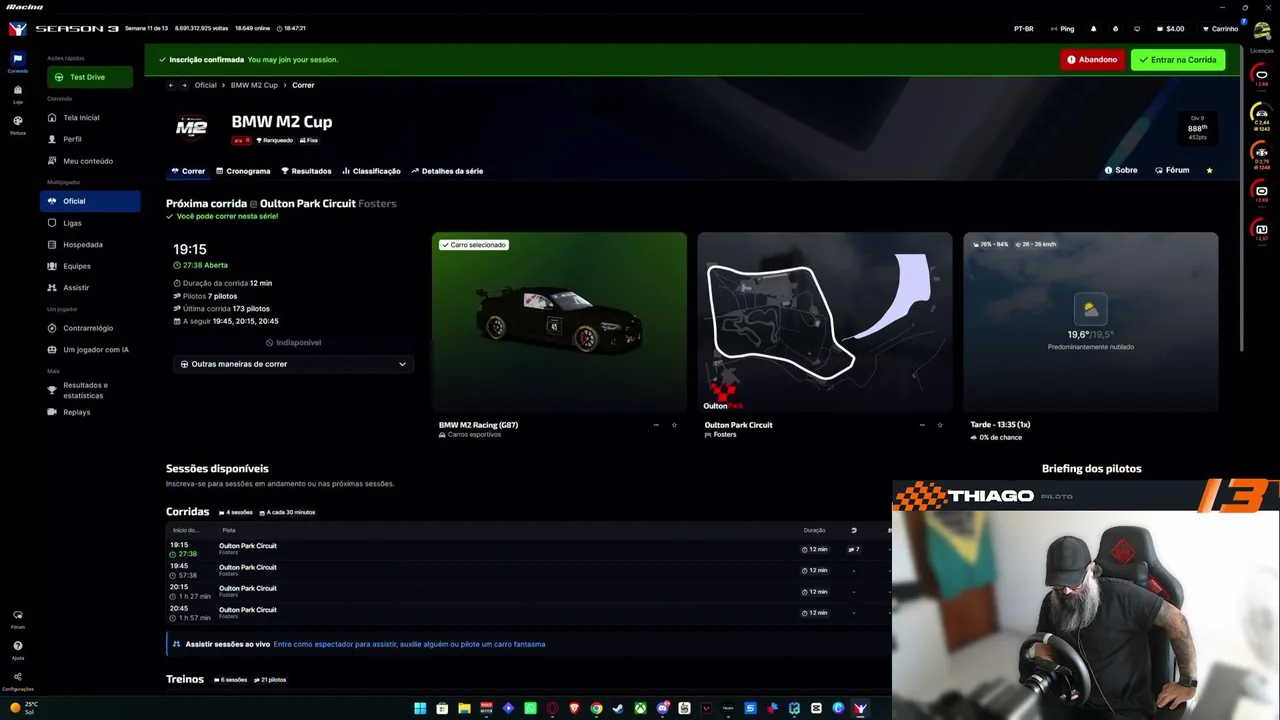
Task: Open the Ajuda help icon
Action: click(x=17, y=646)
